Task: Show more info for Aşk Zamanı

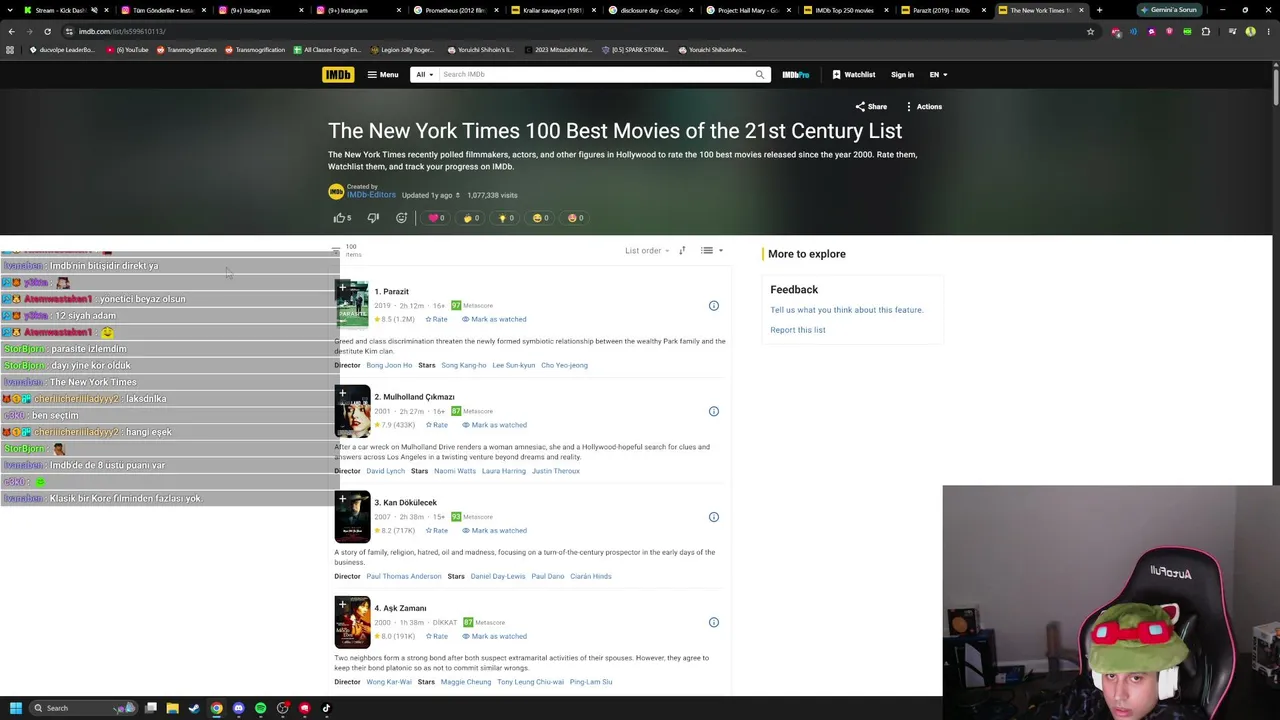Action: (714, 622)
